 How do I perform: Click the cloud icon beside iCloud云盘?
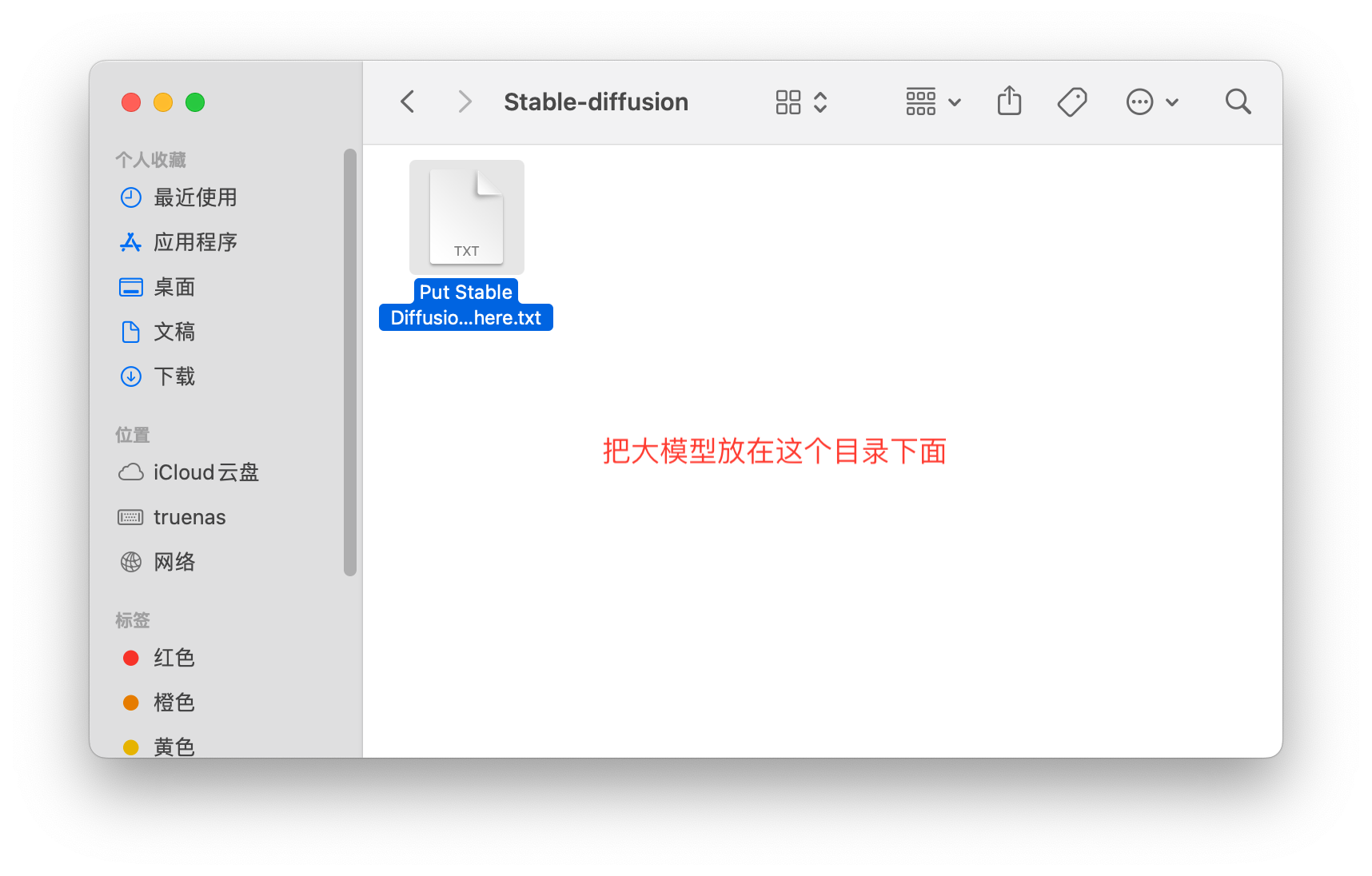click(x=130, y=472)
